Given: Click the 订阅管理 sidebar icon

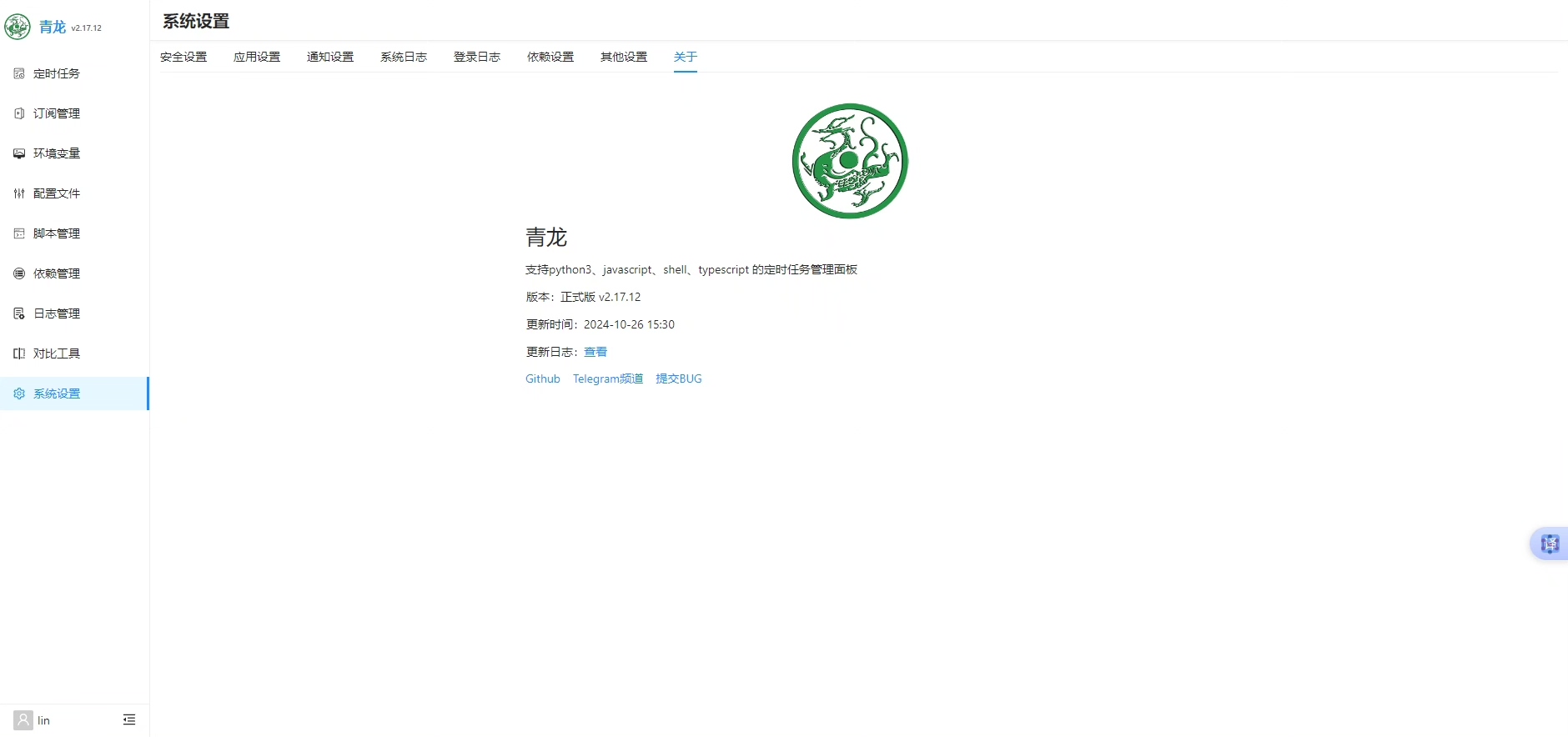Looking at the screenshot, I should click(x=19, y=113).
